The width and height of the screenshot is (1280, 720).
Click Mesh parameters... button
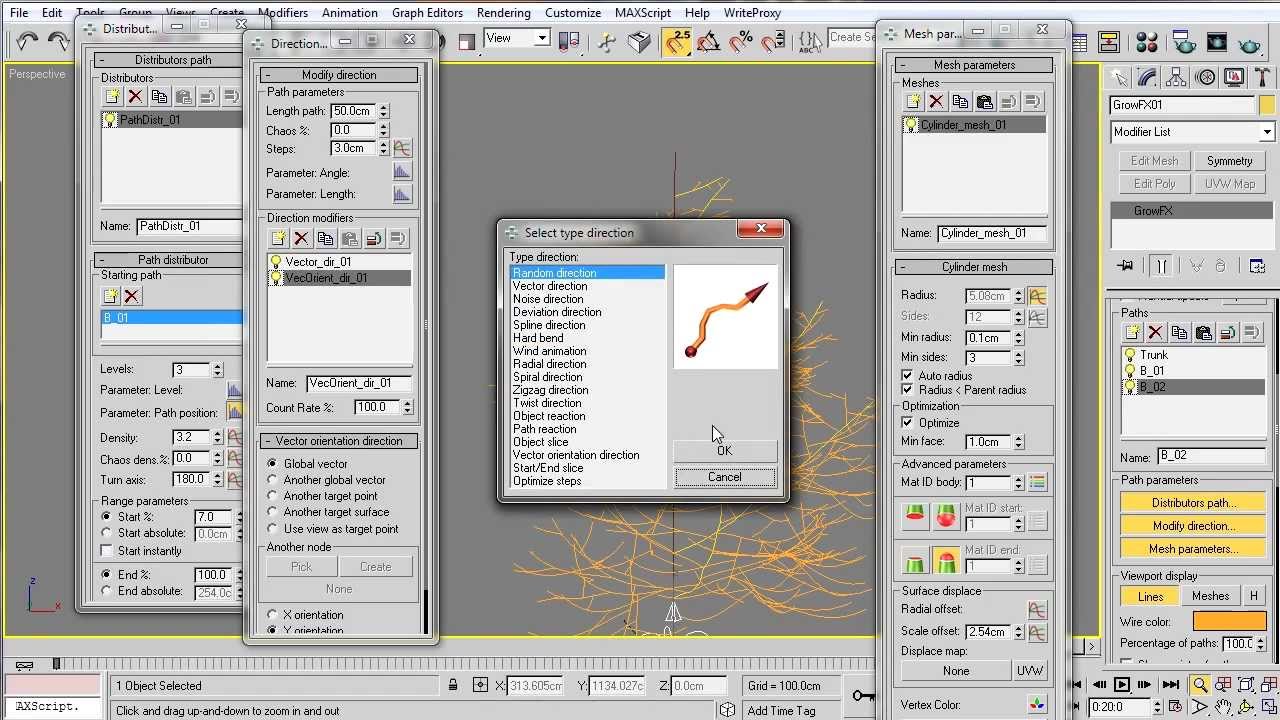pos(1193,549)
